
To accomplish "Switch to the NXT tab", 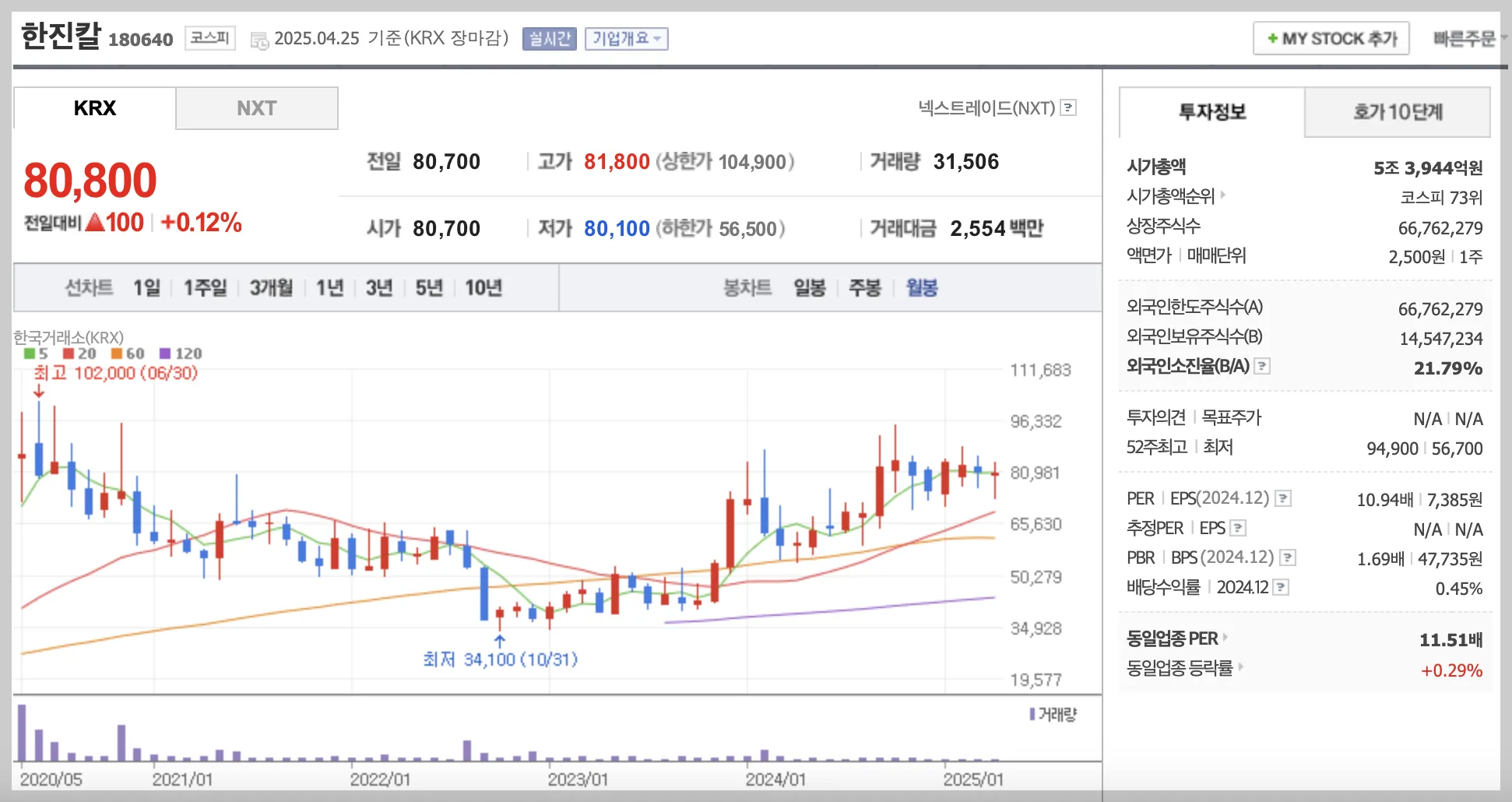I will (257, 108).
